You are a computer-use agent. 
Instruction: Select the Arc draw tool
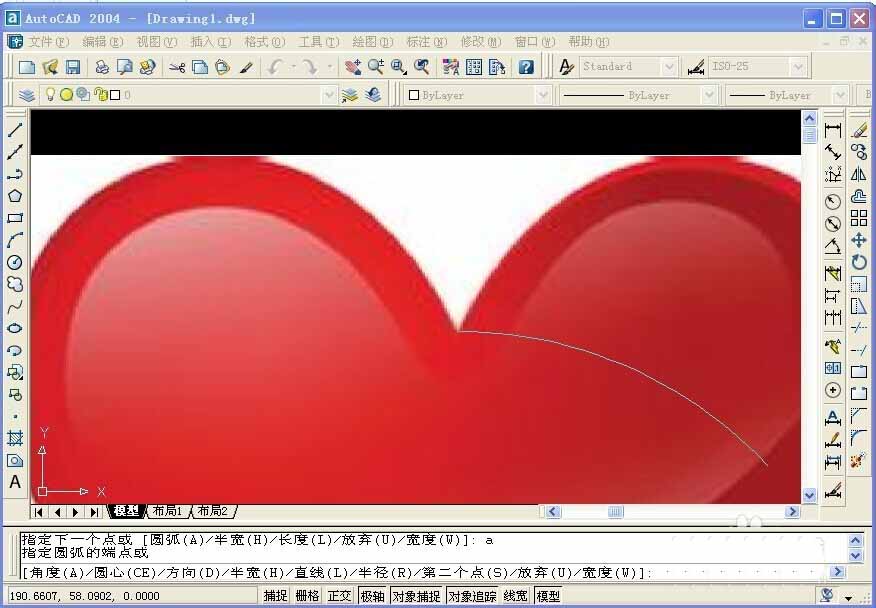(x=15, y=240)
